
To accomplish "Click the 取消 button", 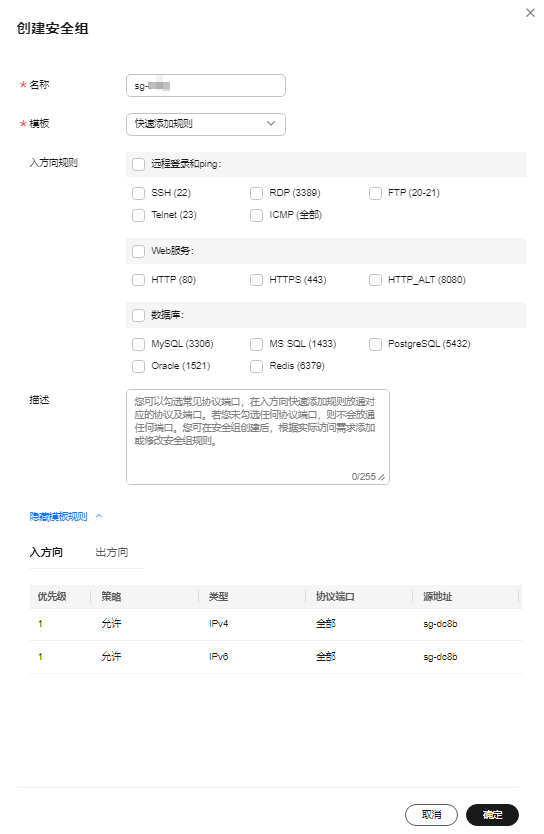I will 431,815.
